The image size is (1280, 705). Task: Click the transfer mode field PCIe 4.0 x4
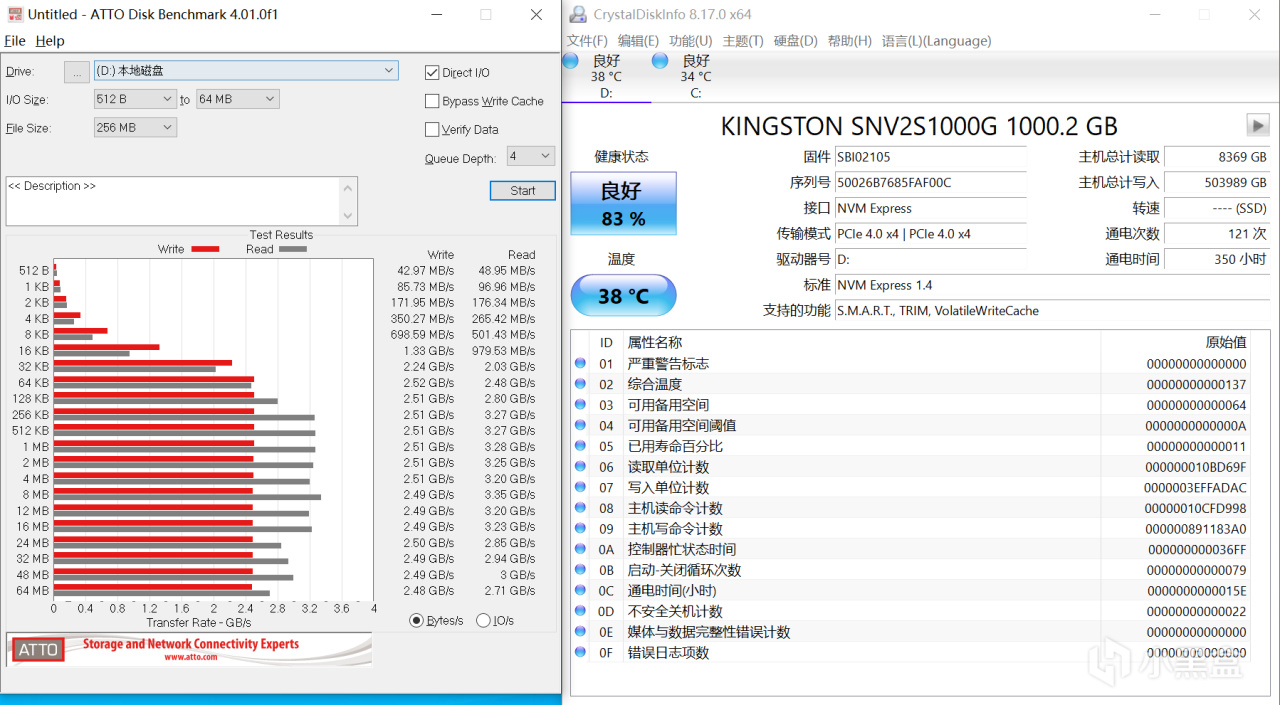point(930,233)
